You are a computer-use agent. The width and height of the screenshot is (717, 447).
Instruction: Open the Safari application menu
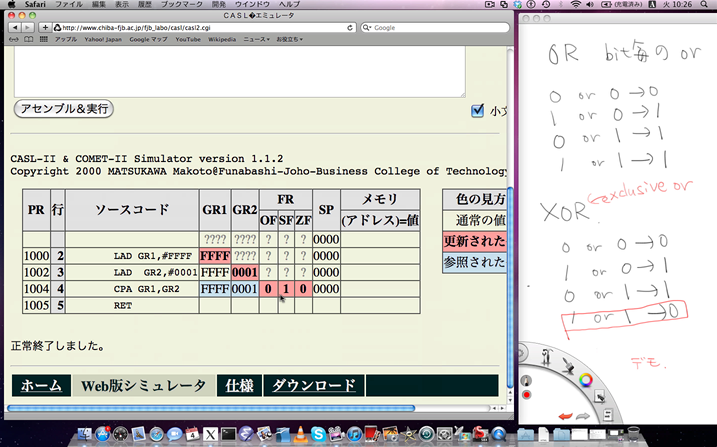coord(35,4)
